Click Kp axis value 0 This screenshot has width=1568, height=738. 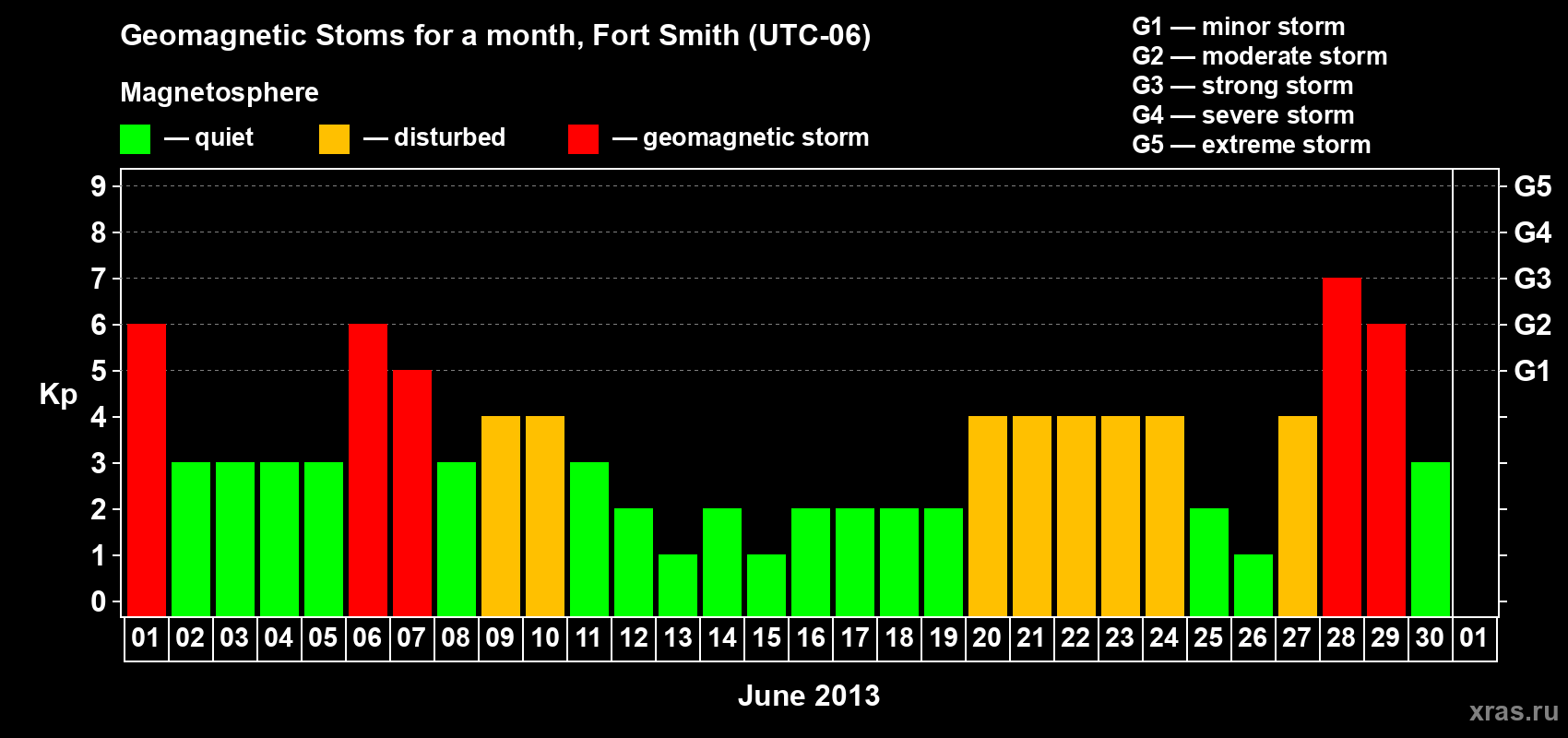click(x=99, y=601)
